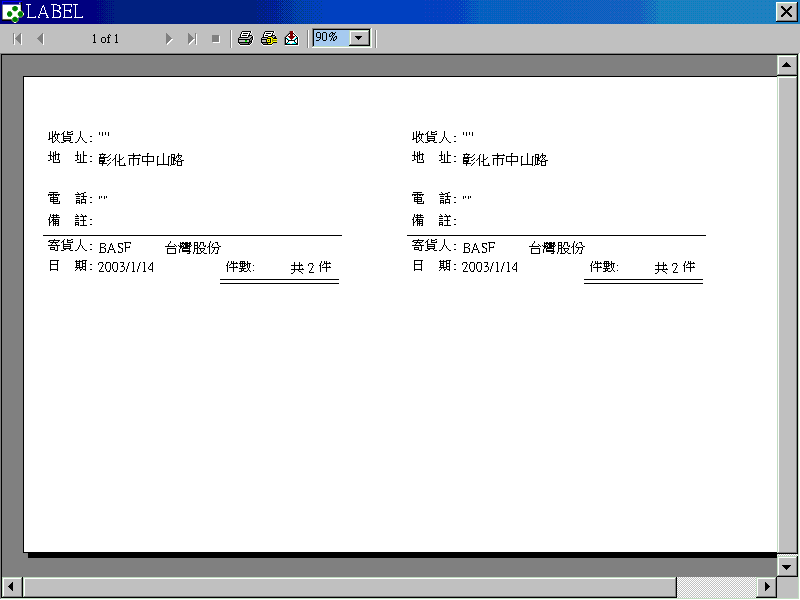Click the vertical scrollbar down arrow

tap(787, 567)
